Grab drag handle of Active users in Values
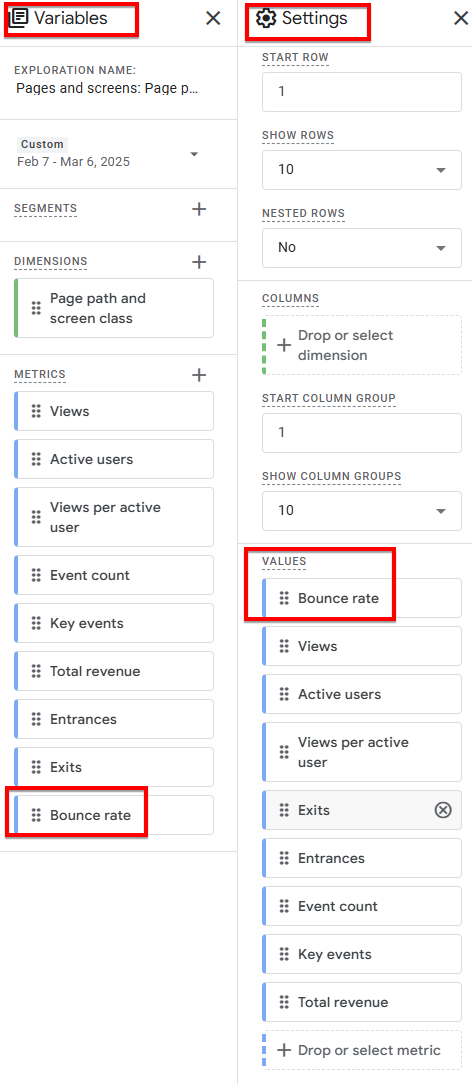The height and width of the screenshot is (1084, 472). pos(283,694)
